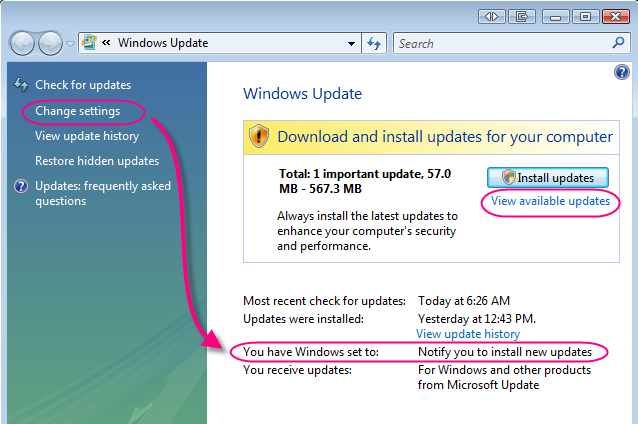Open help using blue question mark icon
The height and width of the screenshot is (424, 638).
(x=621, y=72)
